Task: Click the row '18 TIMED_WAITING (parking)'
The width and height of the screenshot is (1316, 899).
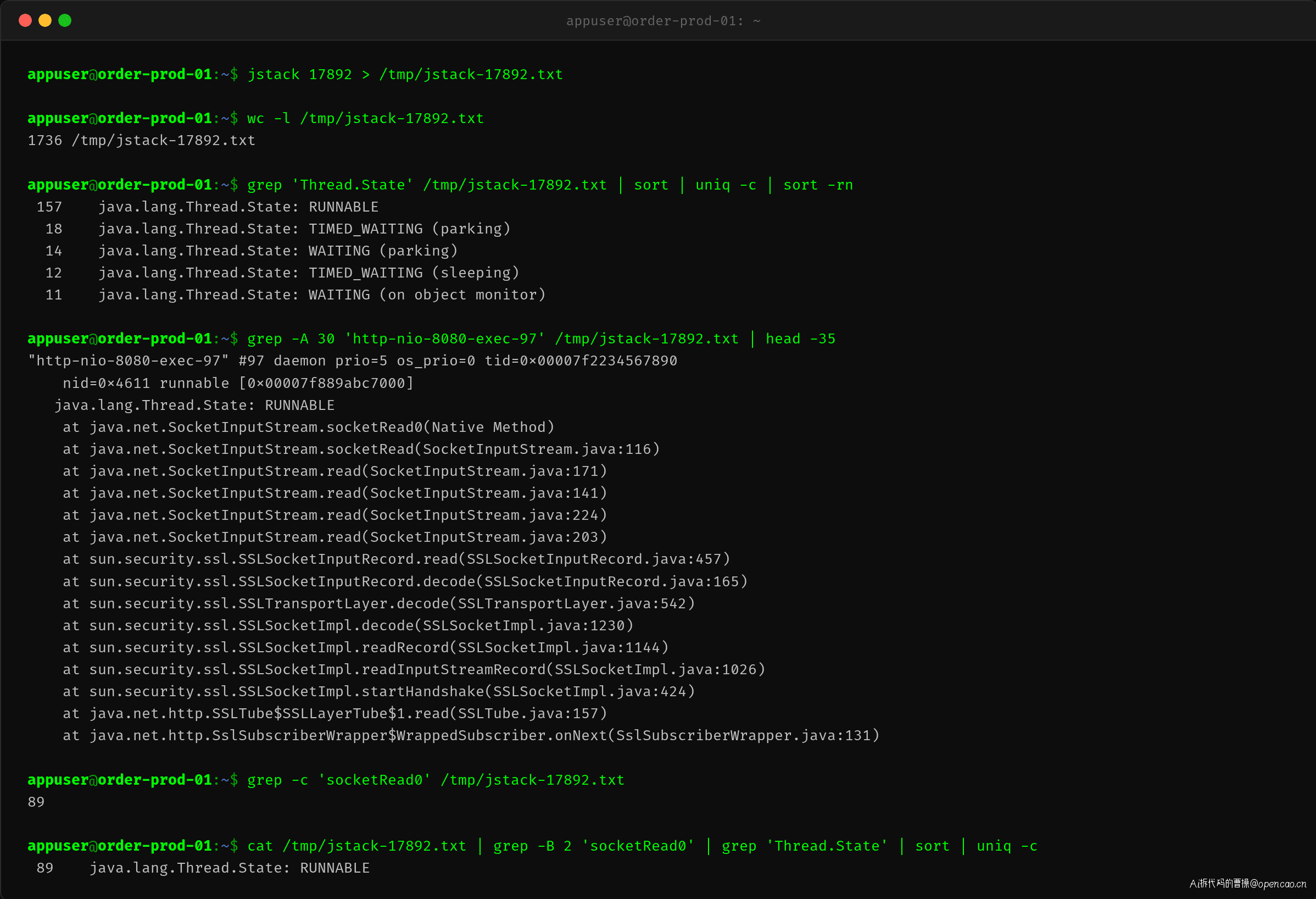Action: point(277,229)
